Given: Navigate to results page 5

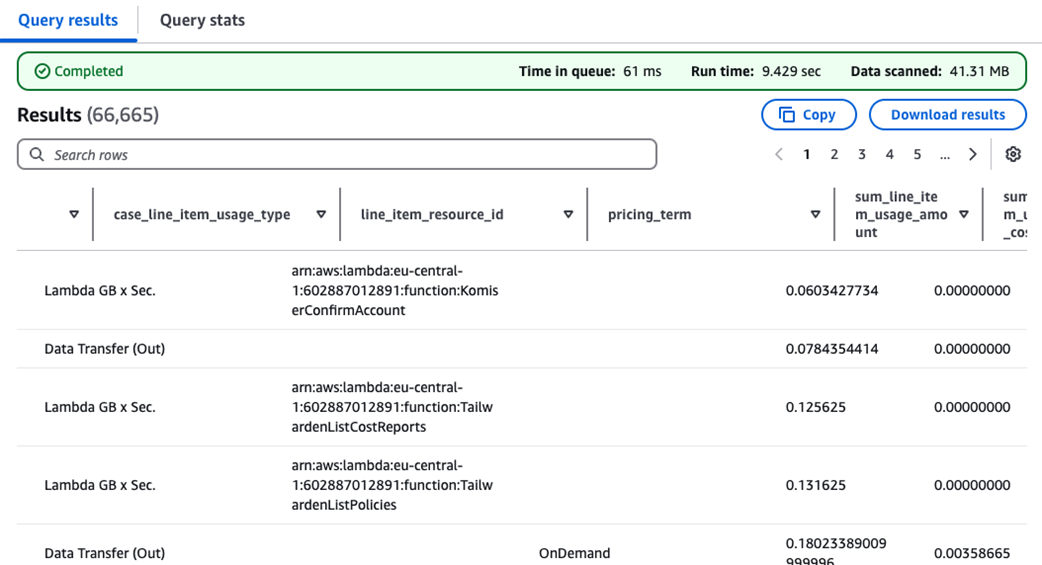Looking at the screenshot, I should pos(917,154).
